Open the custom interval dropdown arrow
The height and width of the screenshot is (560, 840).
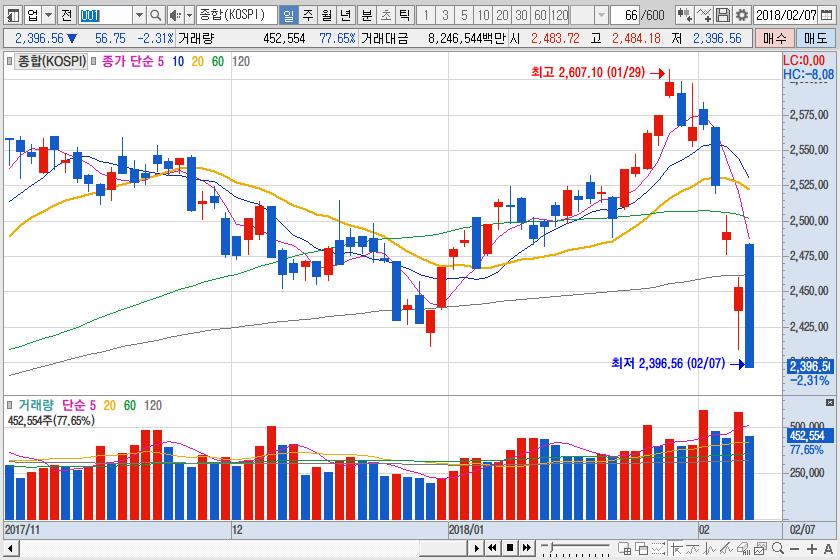(x=601, y=15)
